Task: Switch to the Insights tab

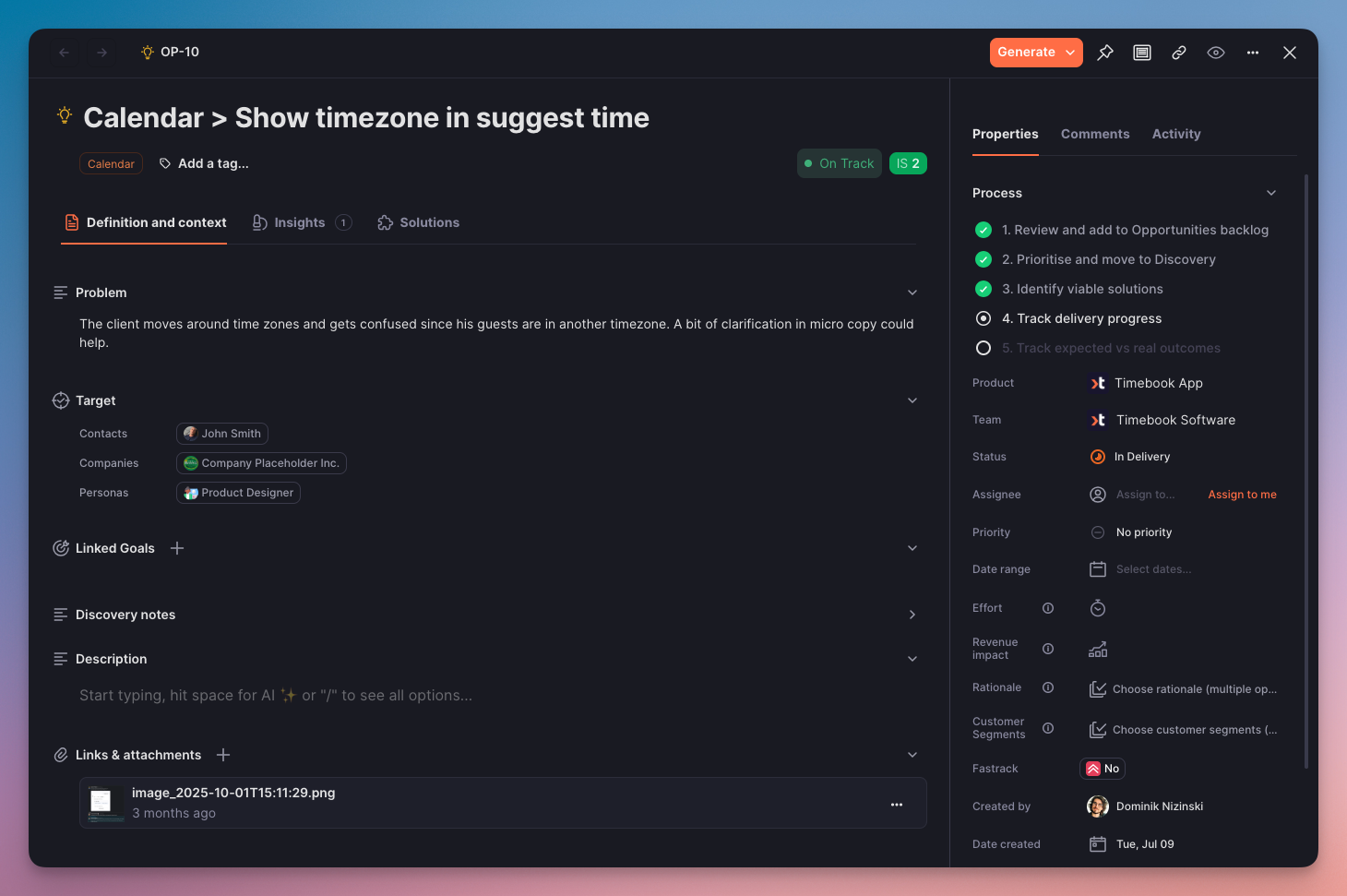Action: coord(299,222)
